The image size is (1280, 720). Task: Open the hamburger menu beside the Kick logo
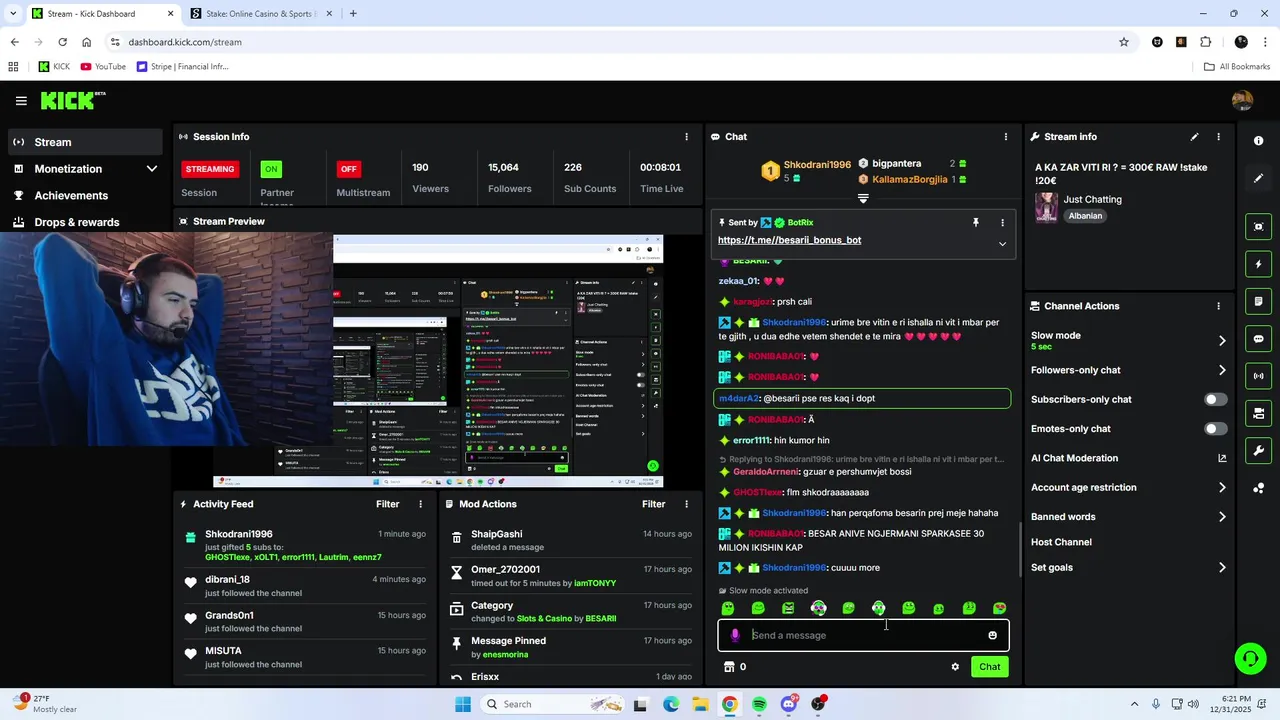point(21,101)
